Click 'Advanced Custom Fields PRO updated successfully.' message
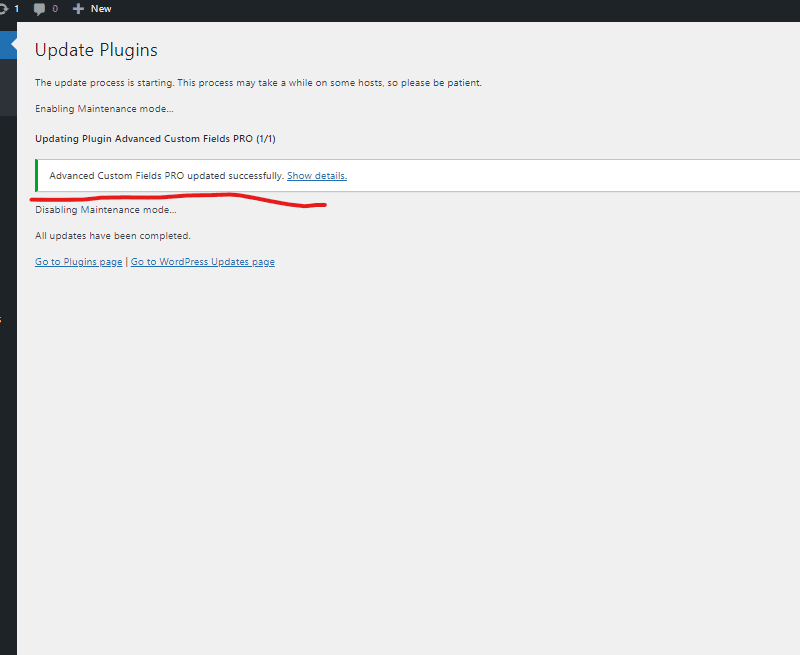Image resolution: width=800 pixels, height=655 pixels. 166,175
